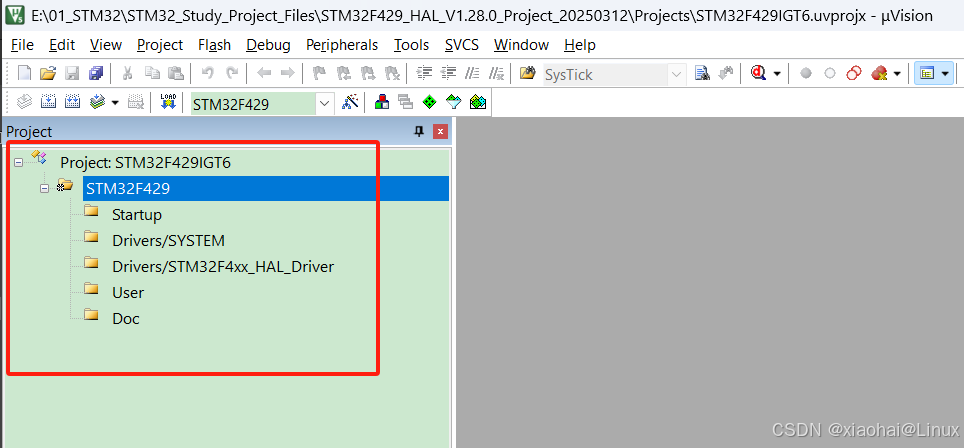Open the SVCS menu

pyautogui.click(x=462, y=45)
